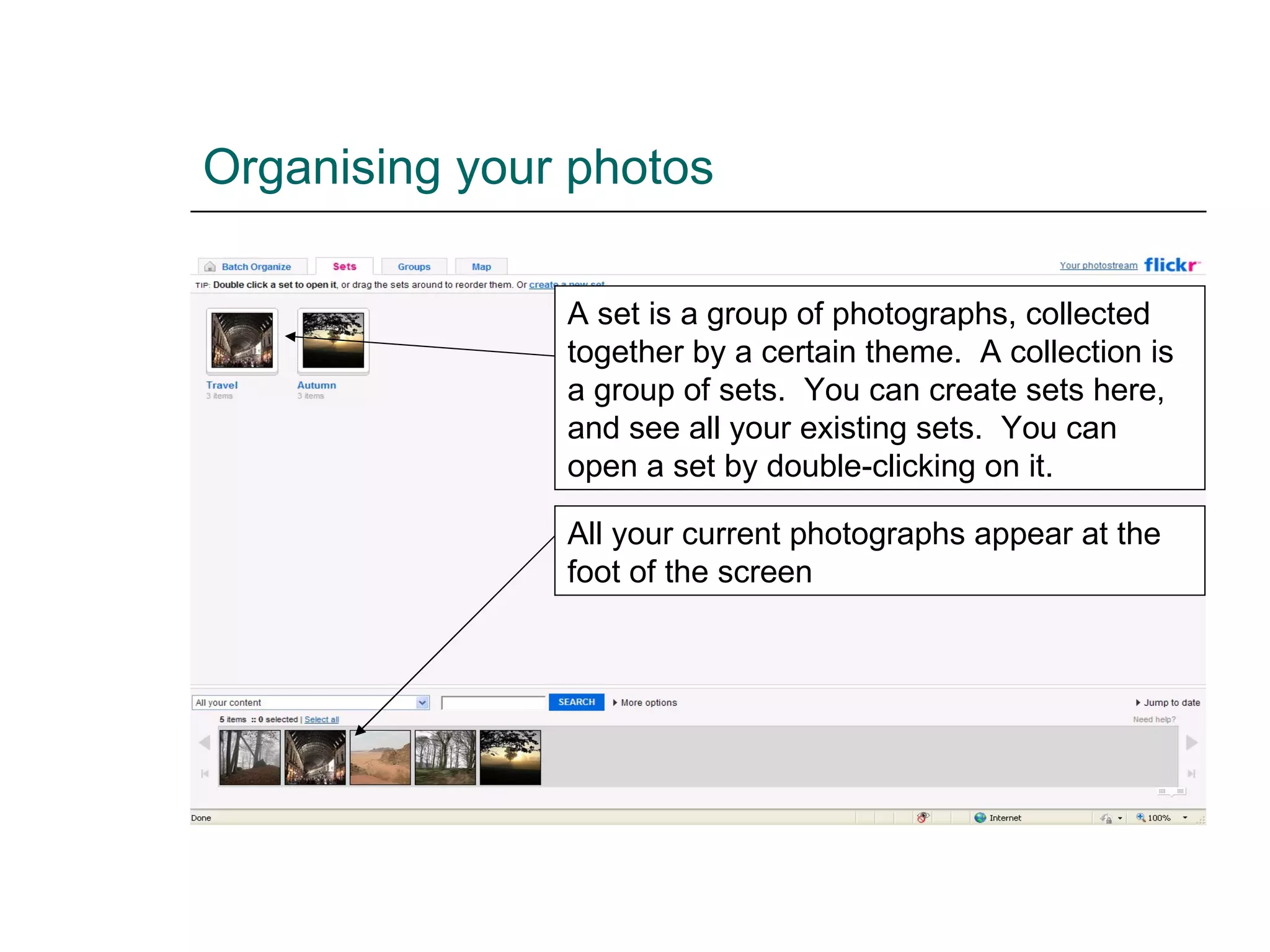
Task: Click the popup blocker status icon
Action: pyautogui.click(x=923, y=818)
